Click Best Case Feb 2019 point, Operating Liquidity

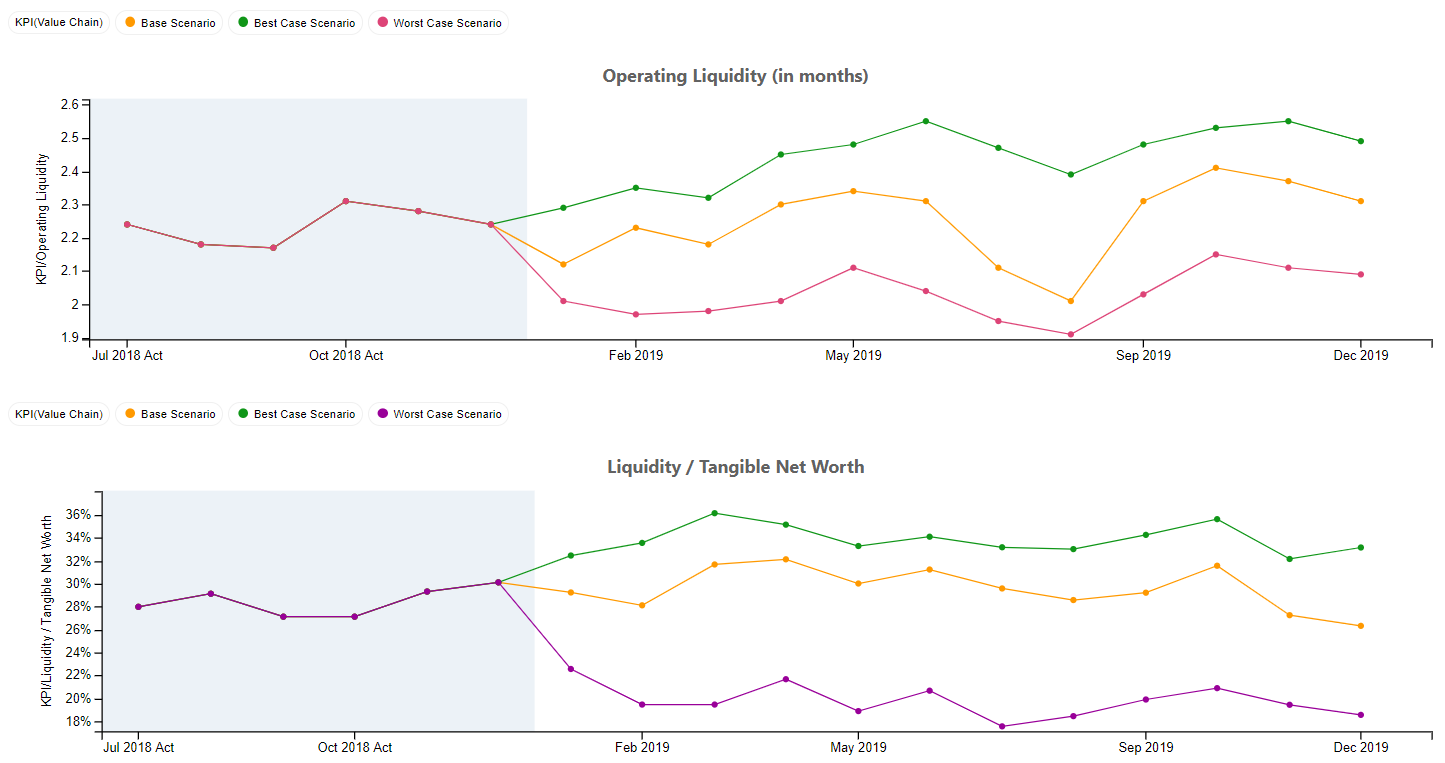(636, 188)
